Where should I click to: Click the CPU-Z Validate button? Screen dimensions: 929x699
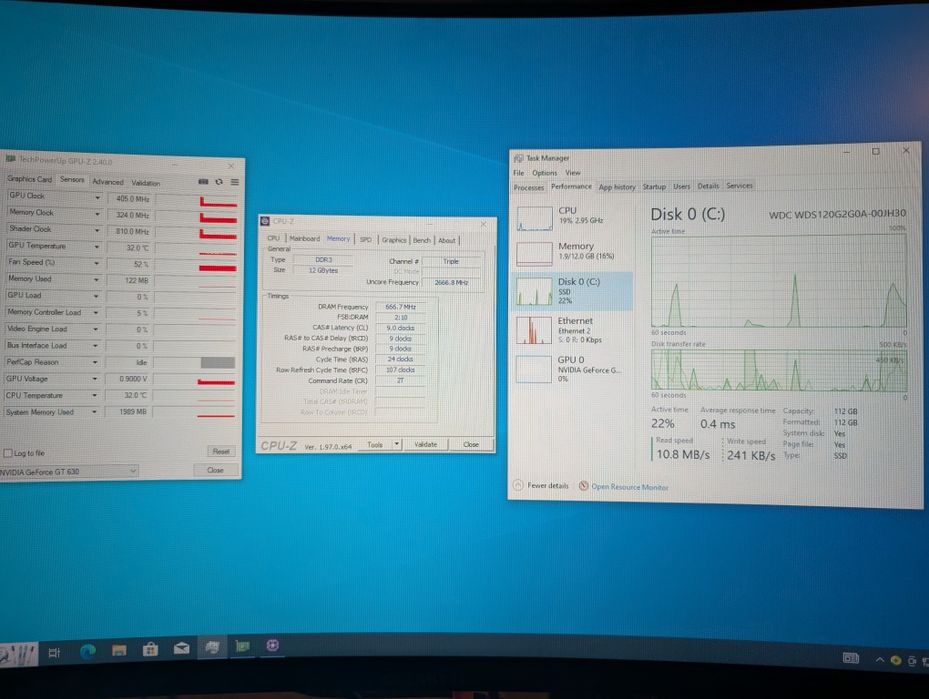point(425,444)
